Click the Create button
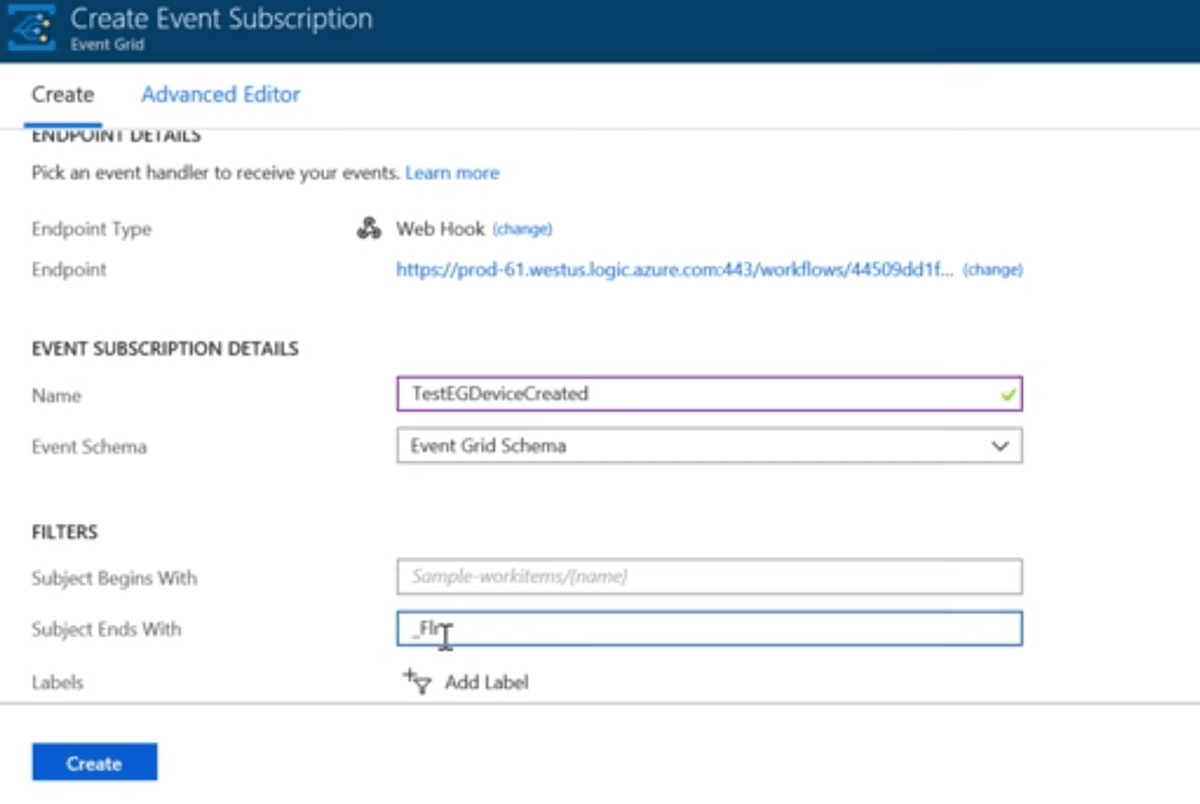This screenshot has height=804, width=1200. (95, 763)
